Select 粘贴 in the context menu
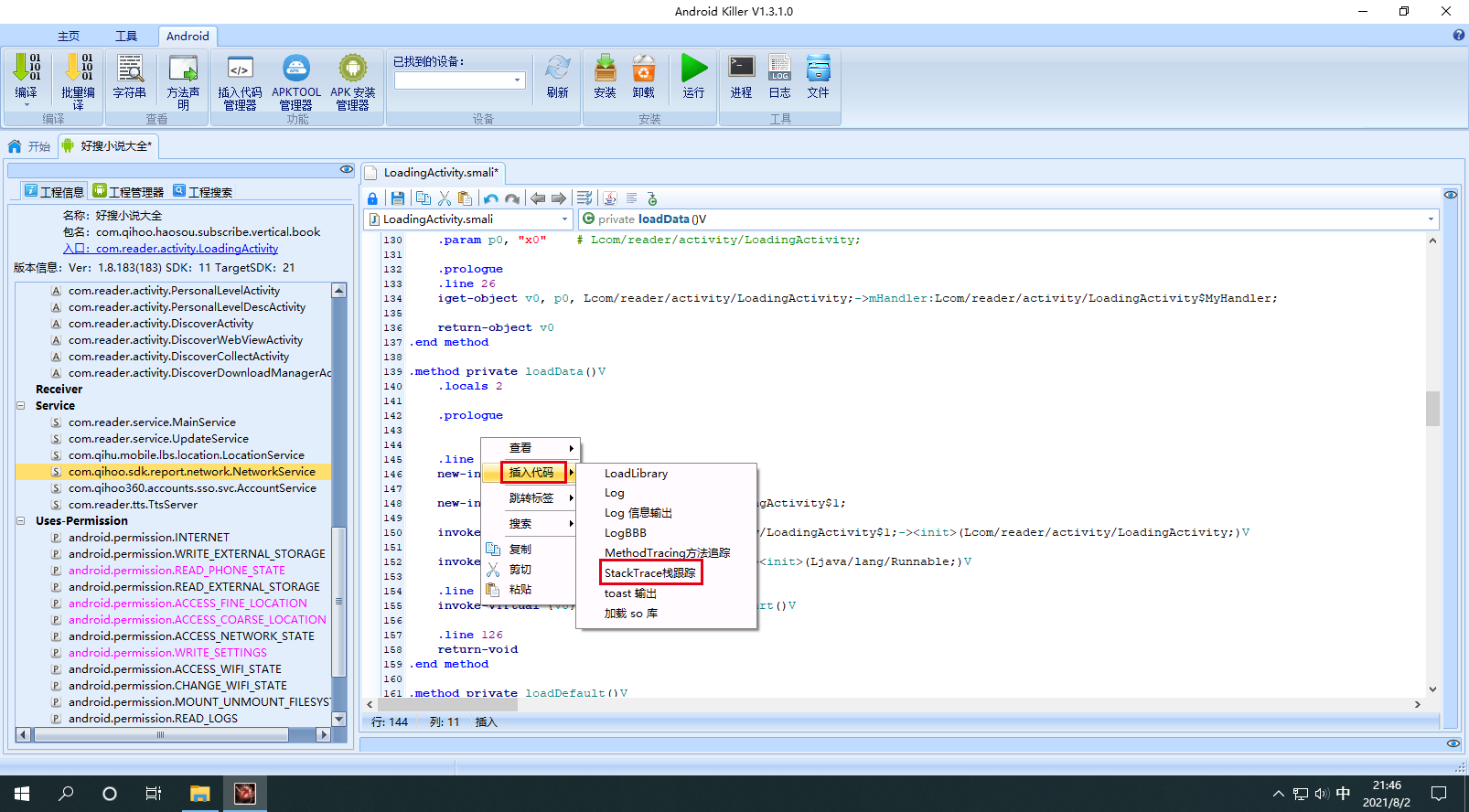The image size is (1469, 812). (520, 590)
